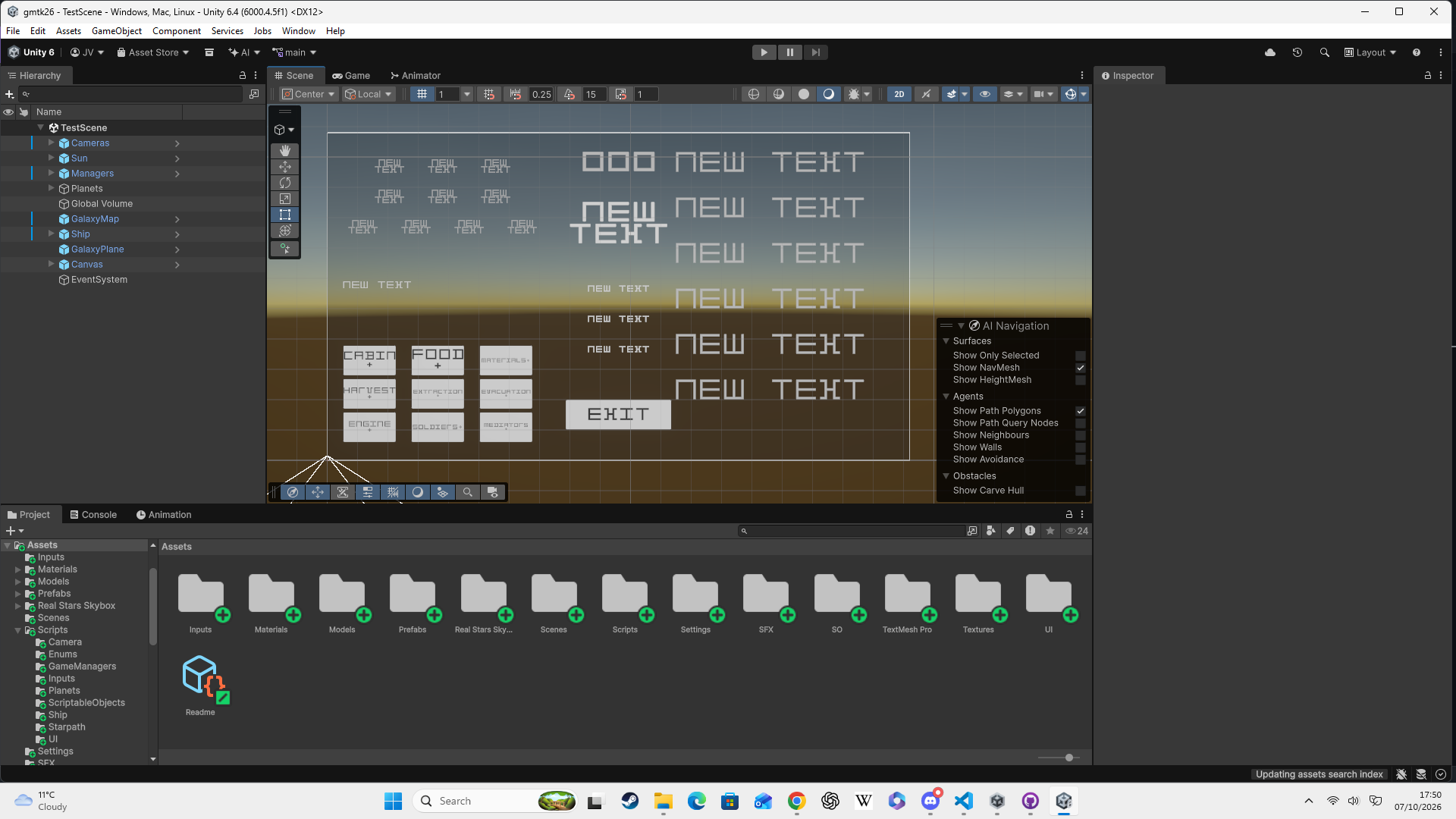
Task: Collapse the Agents section
Action: [946, 397]
